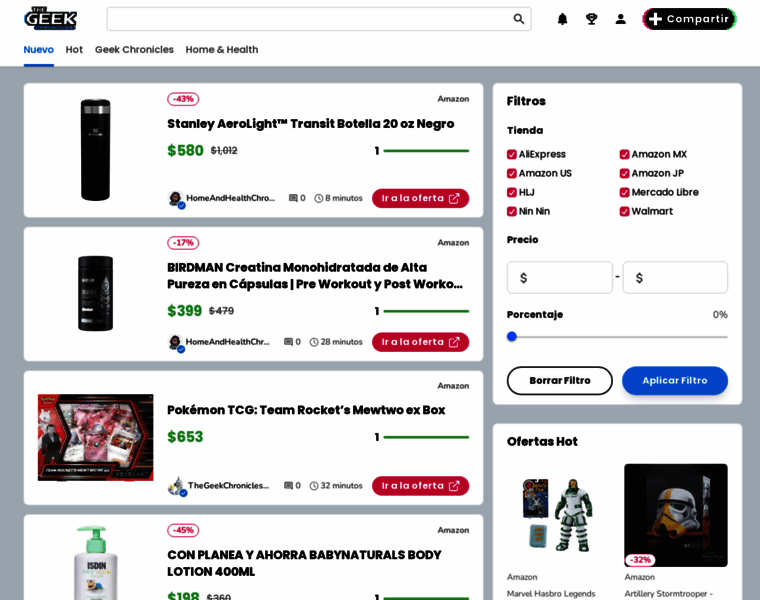Click The Geek Chronicles logo
Screen dimensions: 760x600
point(50,18)
